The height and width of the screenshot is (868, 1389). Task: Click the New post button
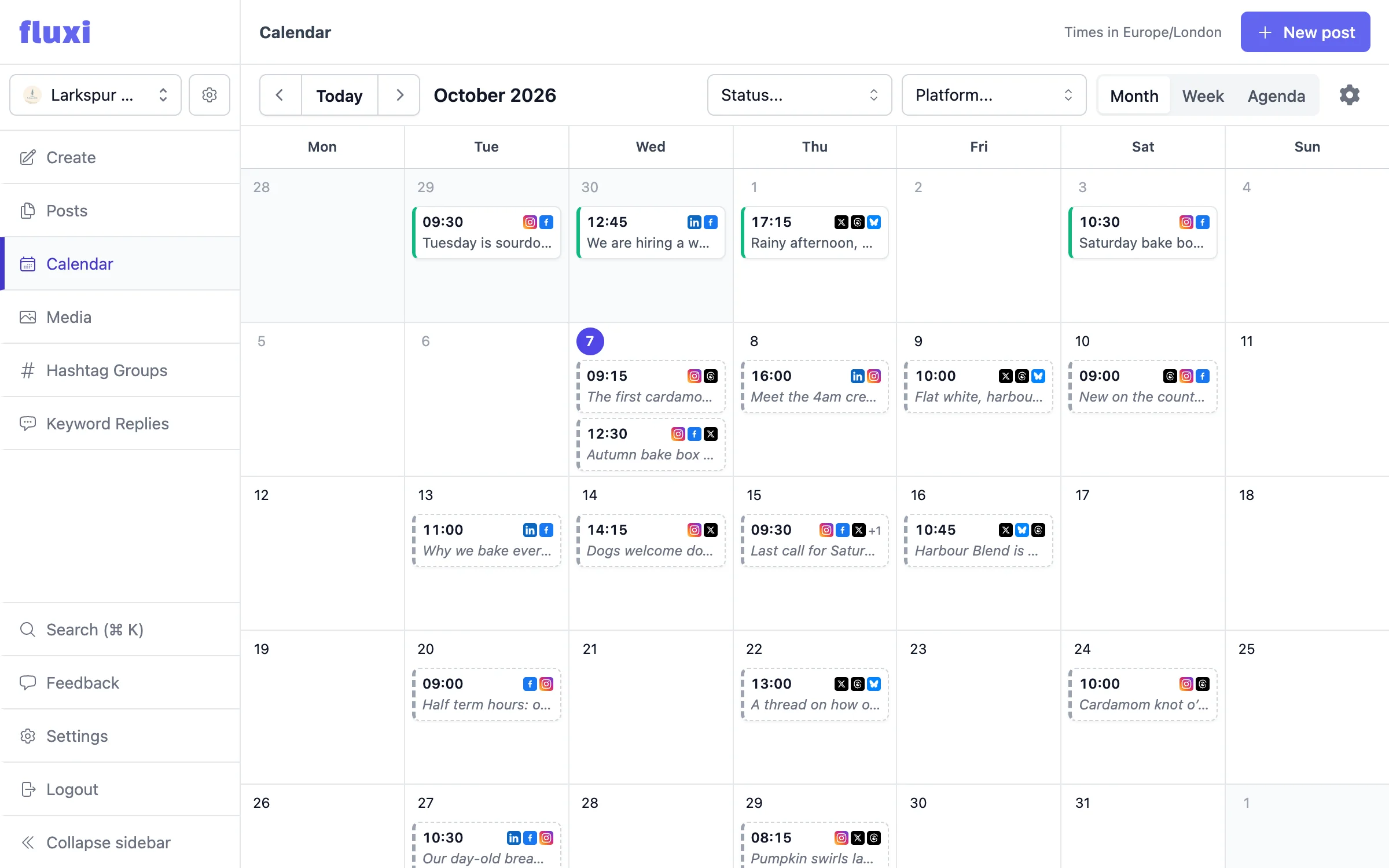pos(1305,32)
